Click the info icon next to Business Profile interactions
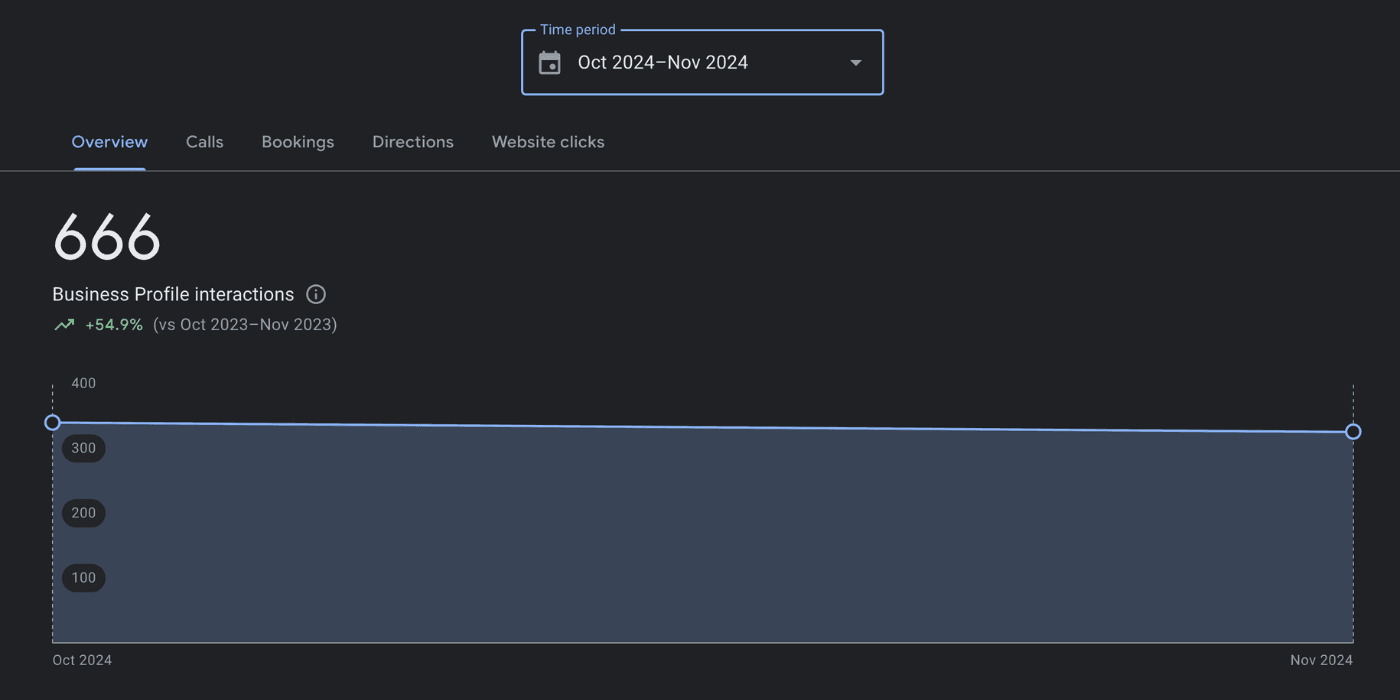Image resolution: width=1400 pixels, height=700 pixels. click(316, 294)
